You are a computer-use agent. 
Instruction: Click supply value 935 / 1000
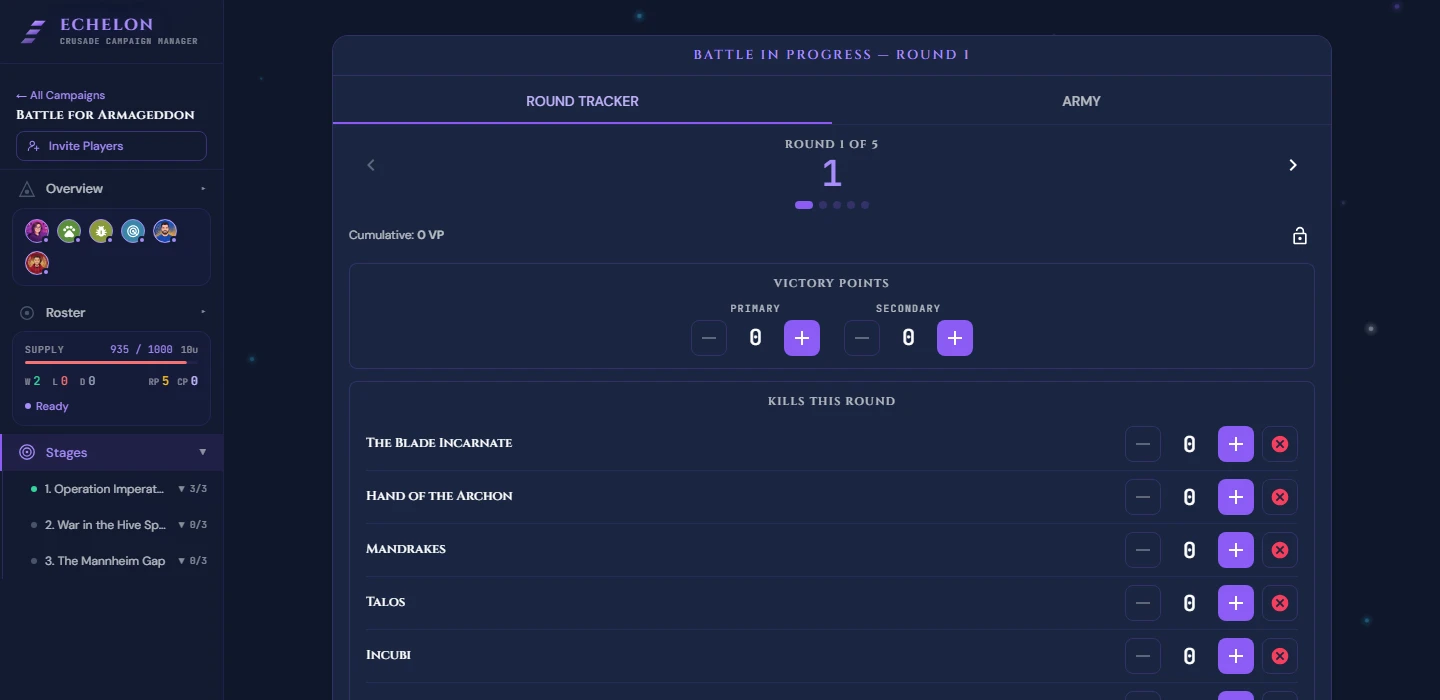tap(141, 350)
